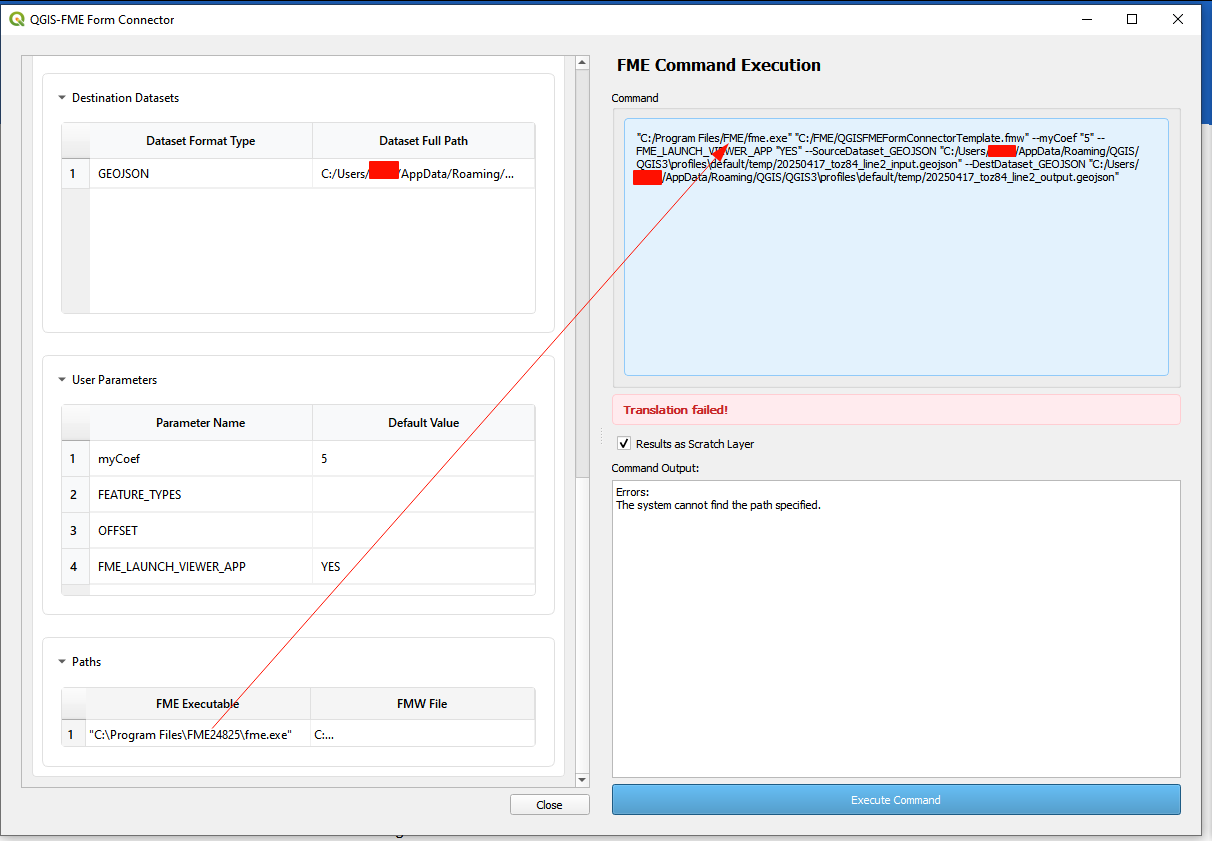The width and height of the screenshot is (1212, 841).
Task: Click the Command Output text area
Action: tap(896, 629)
